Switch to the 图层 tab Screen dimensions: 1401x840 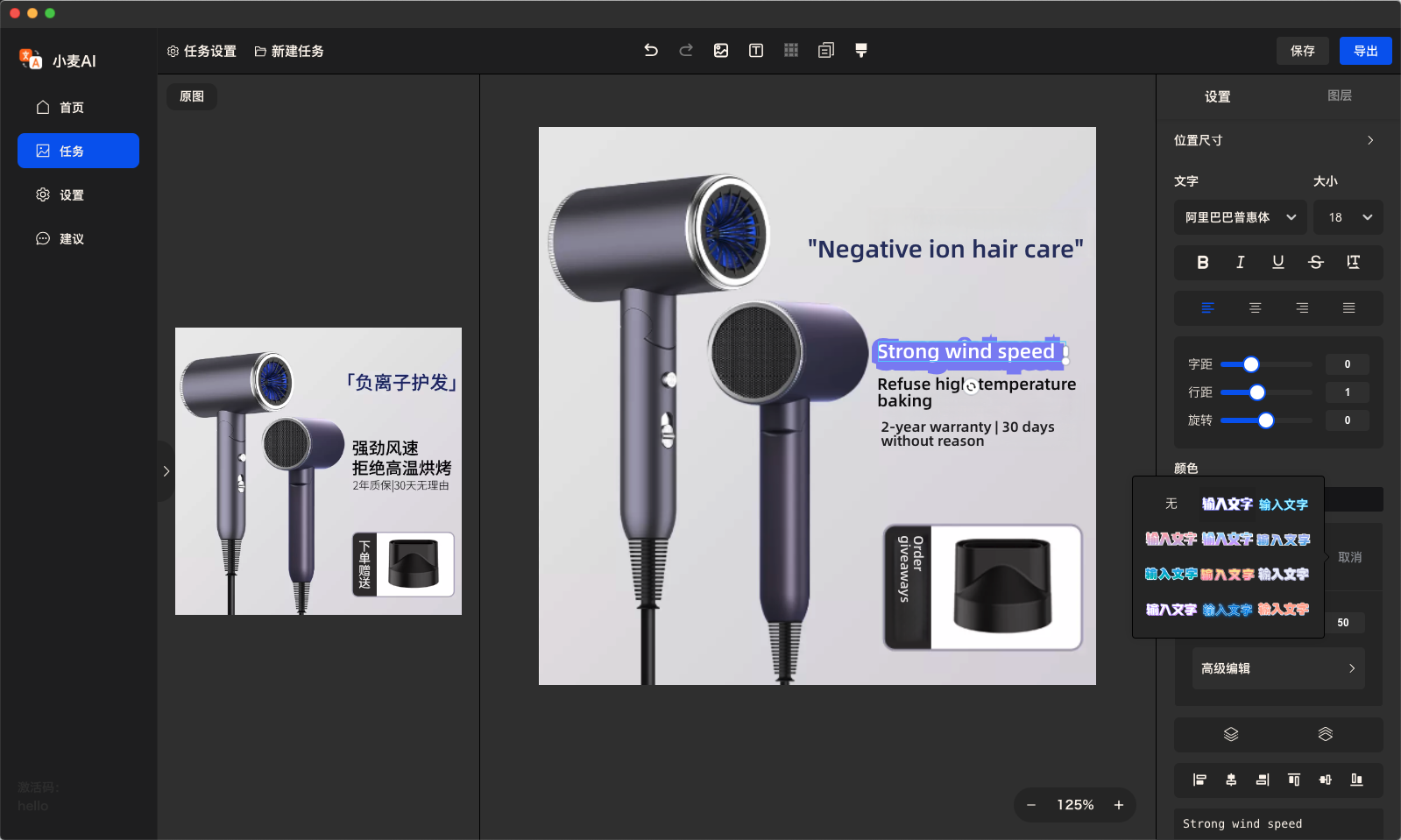1339,95
